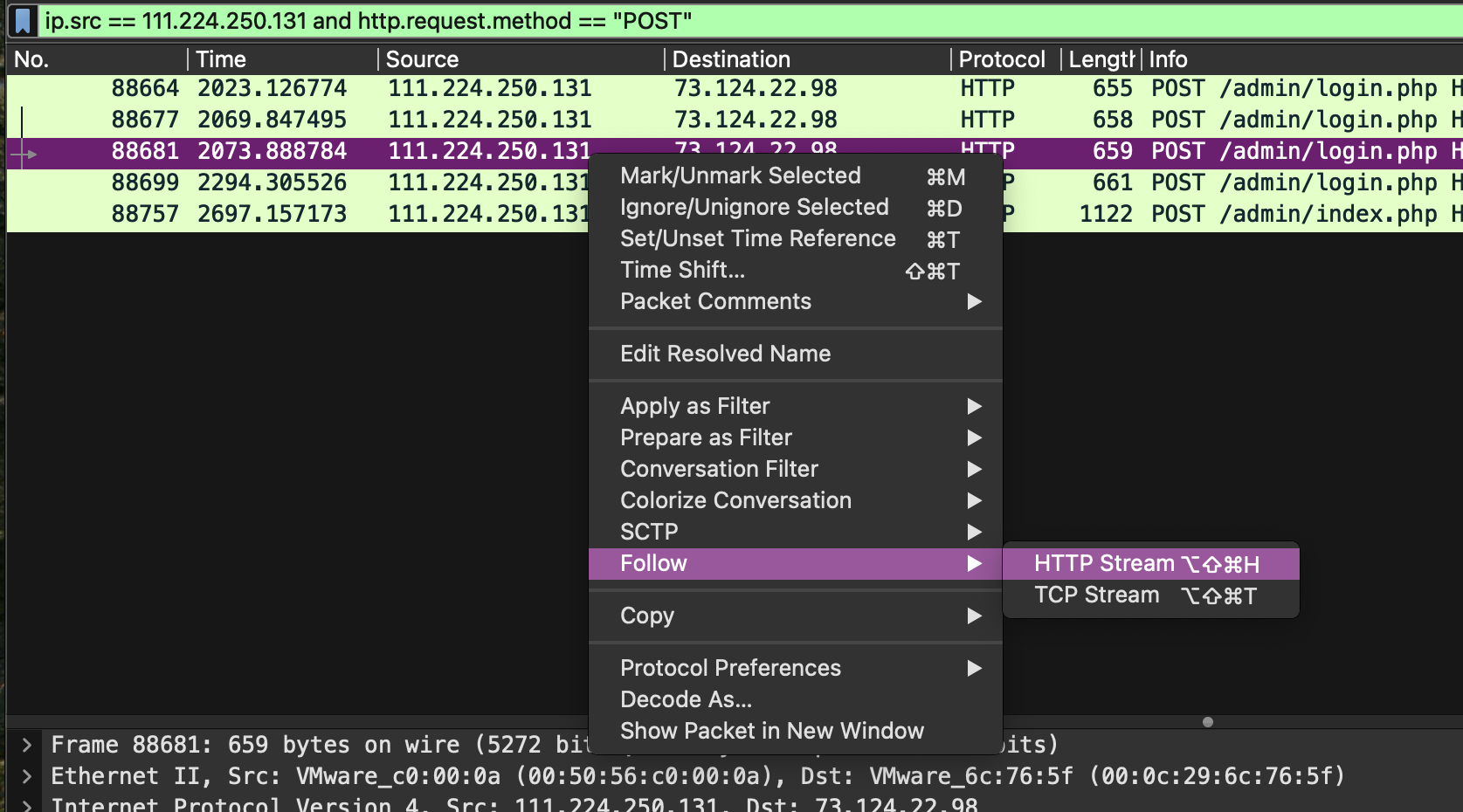Viewport: 1463px width, 812px height.
Task: Expand the Ethernet II tree row
Action: 27,776
